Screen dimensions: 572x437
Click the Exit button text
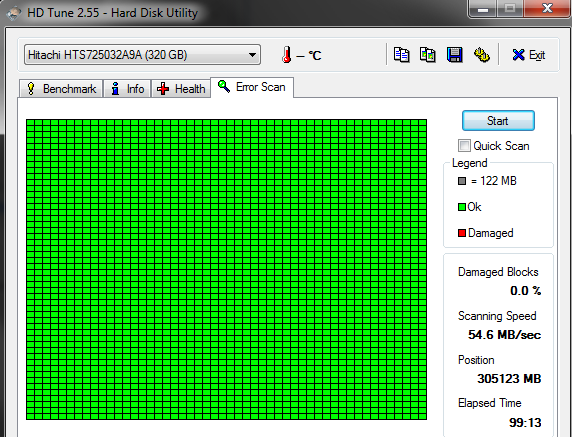tap(537, 55)
